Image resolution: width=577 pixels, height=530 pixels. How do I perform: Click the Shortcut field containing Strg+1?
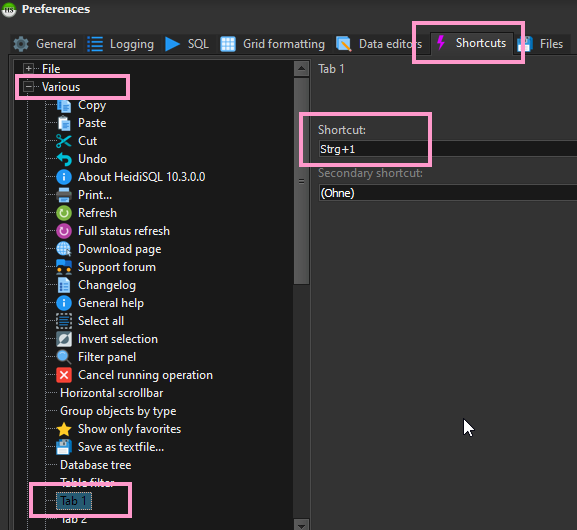448,149
